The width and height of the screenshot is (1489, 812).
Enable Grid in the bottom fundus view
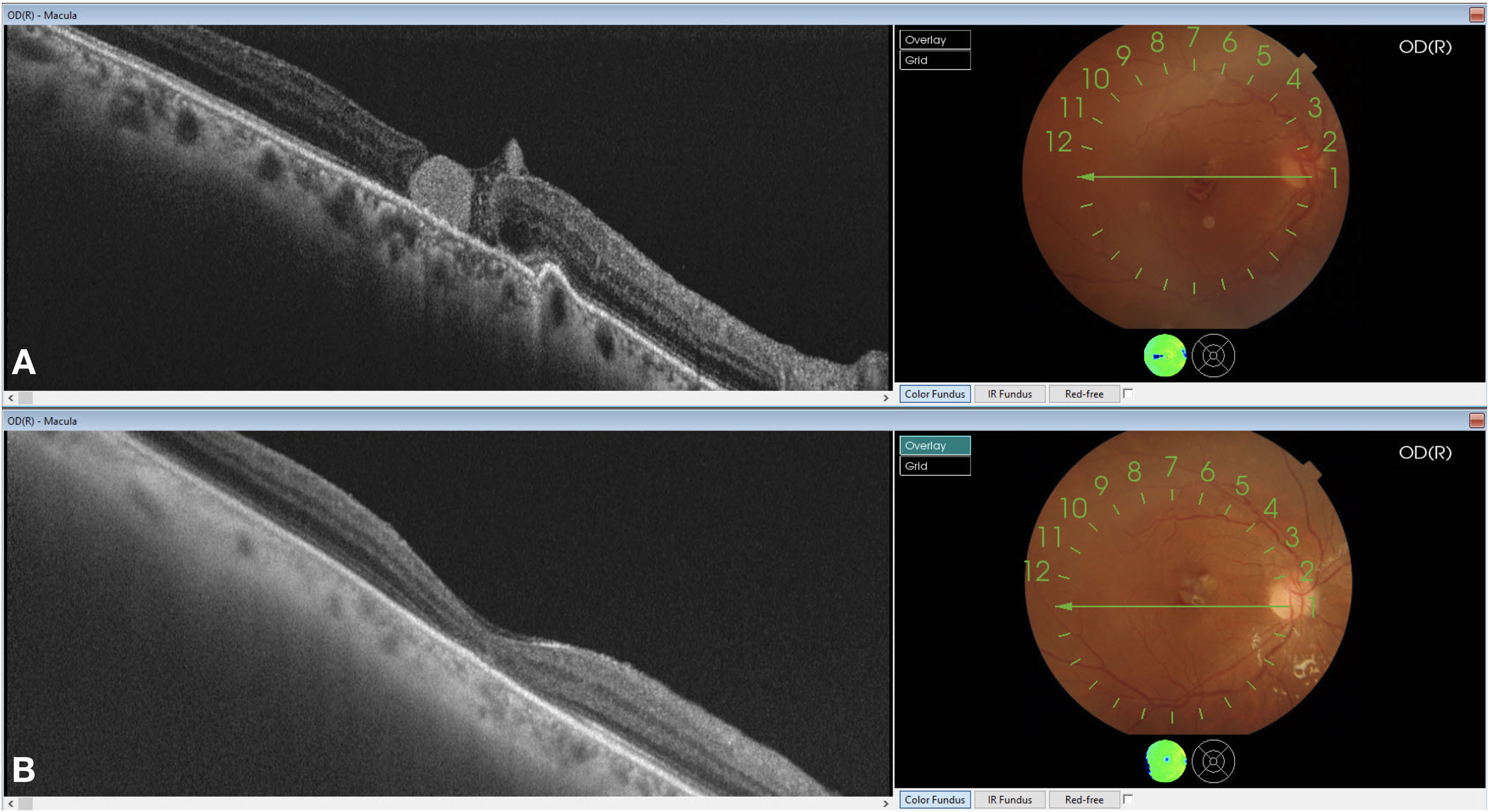point(934,466)
